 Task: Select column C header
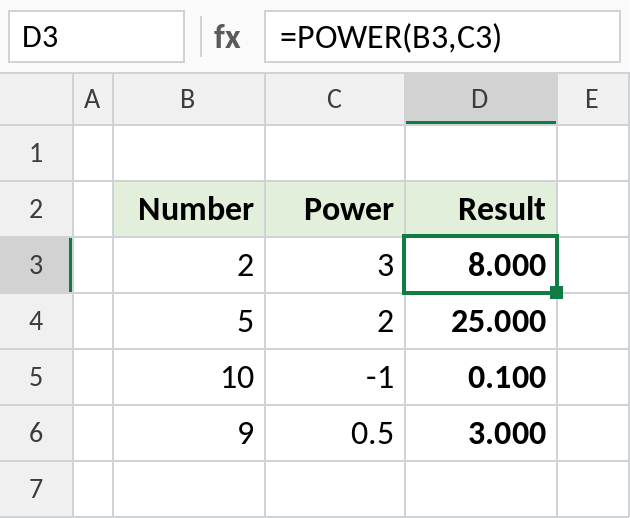tap(335, 99)
